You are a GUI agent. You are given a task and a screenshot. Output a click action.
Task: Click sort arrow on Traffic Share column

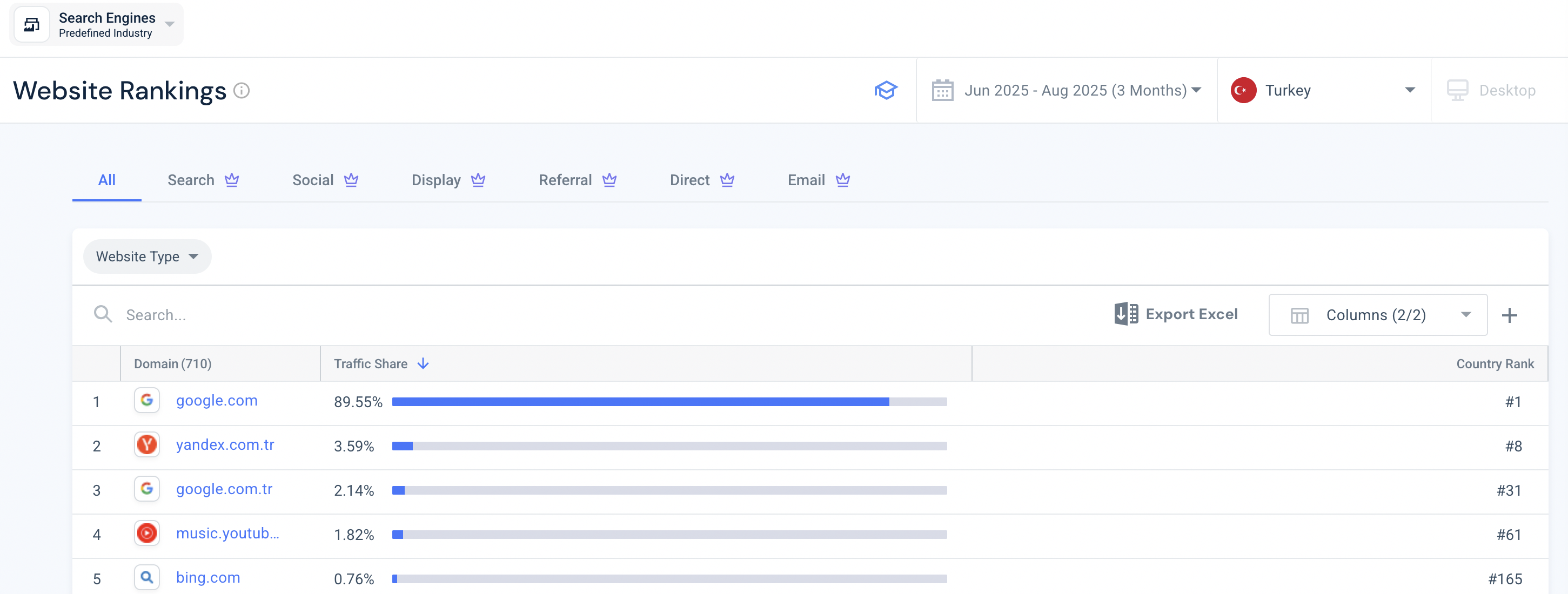(x=423, y=363)
